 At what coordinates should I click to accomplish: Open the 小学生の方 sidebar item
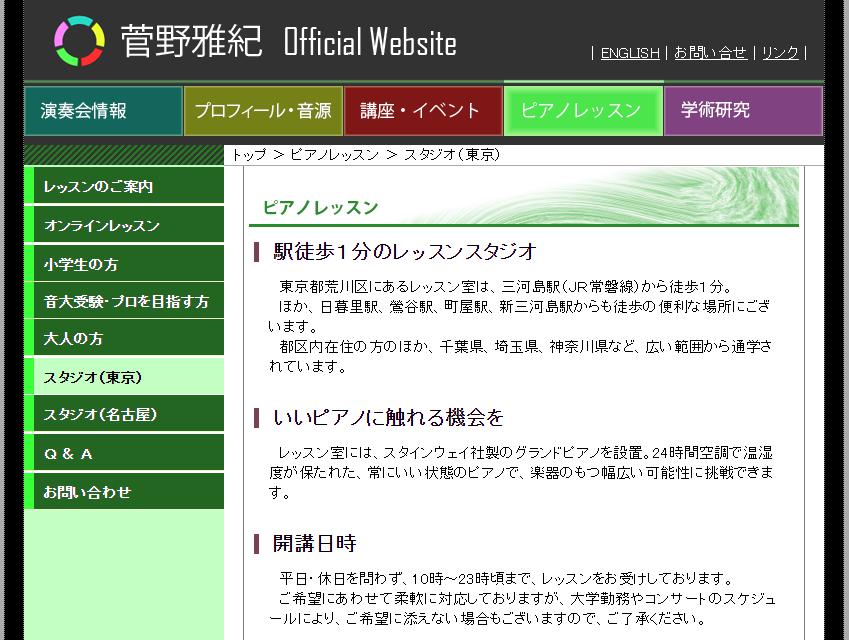(x=81, y=265)
